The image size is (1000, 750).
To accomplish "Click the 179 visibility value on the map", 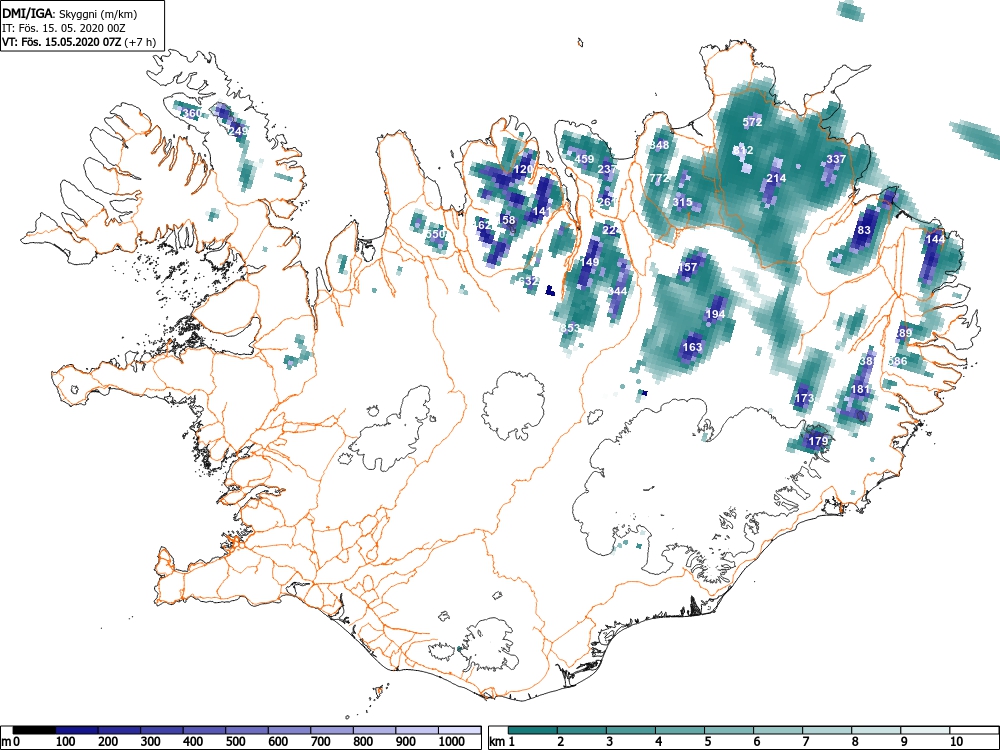I will (x=818, y=441).
